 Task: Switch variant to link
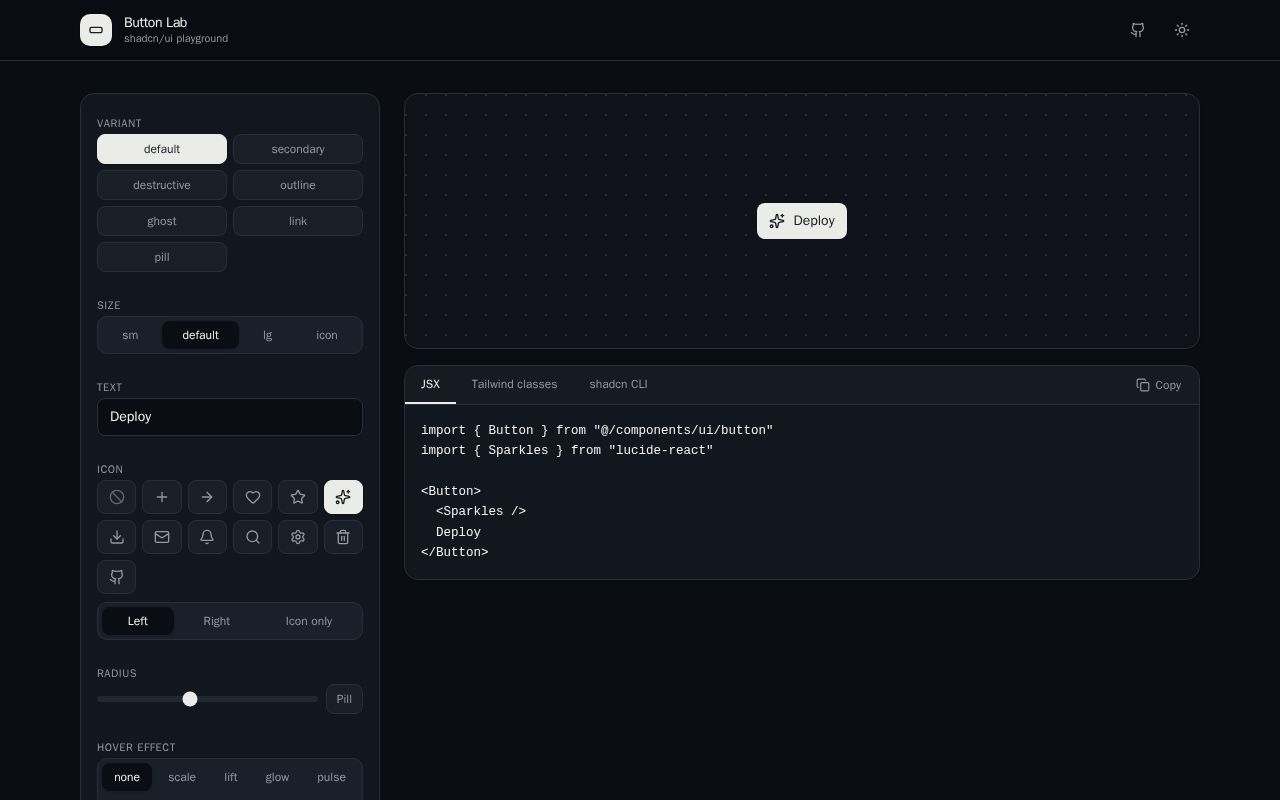coord(298,221)
